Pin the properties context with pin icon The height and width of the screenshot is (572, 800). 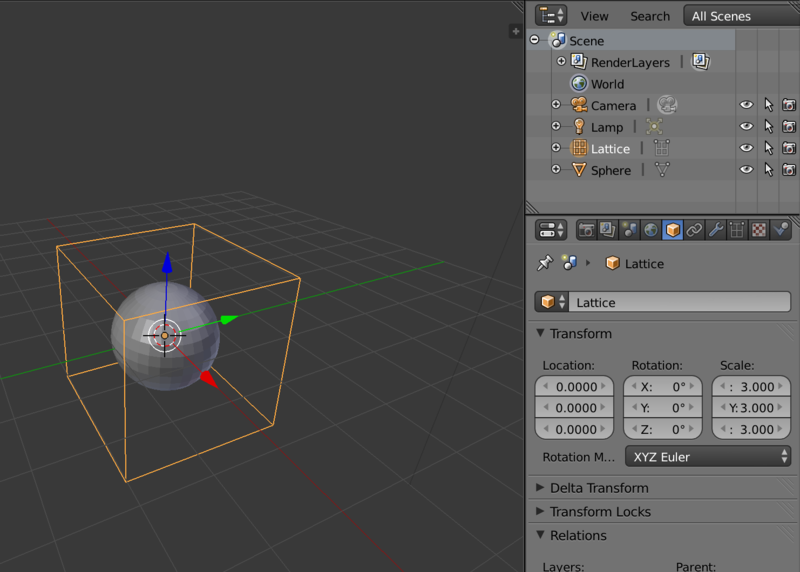pyautogui.click(x=545, y=263)
